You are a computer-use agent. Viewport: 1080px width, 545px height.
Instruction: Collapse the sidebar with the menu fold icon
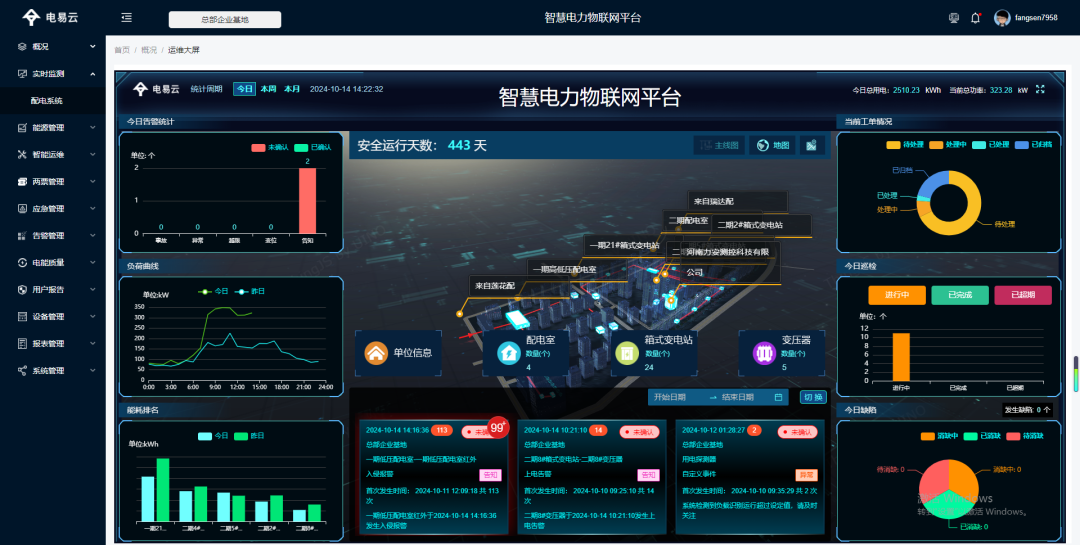(126, 18)
